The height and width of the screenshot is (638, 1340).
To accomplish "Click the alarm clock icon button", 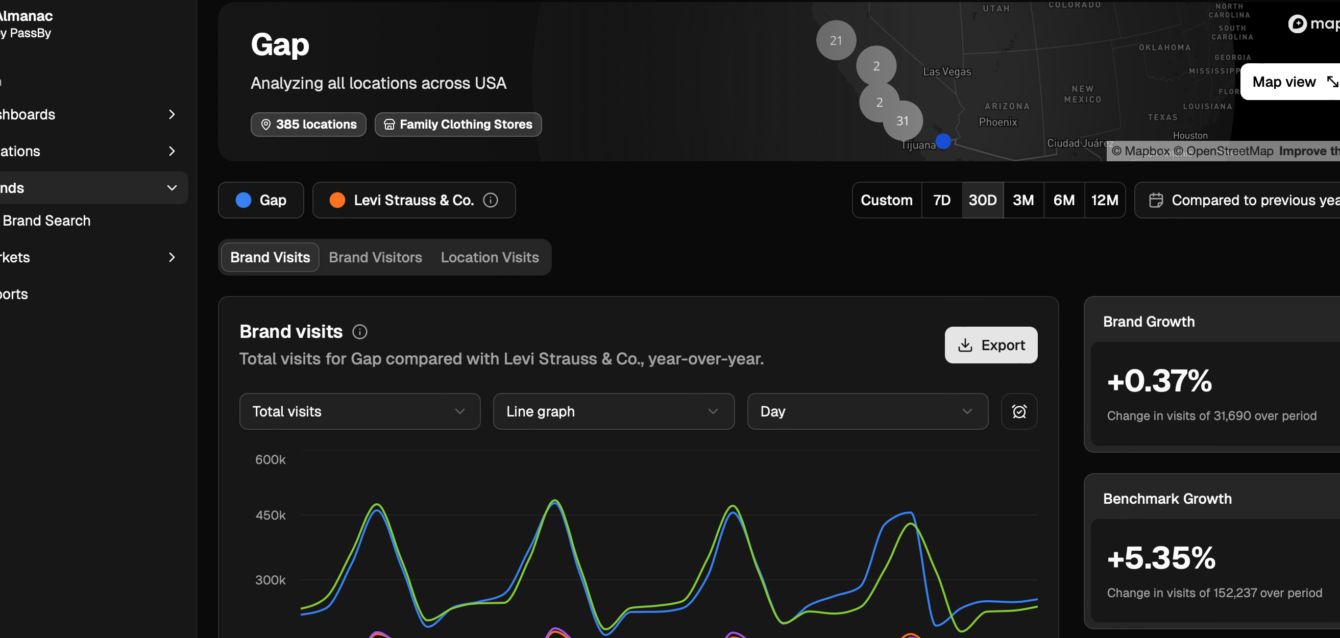I will click(1019, 411).
